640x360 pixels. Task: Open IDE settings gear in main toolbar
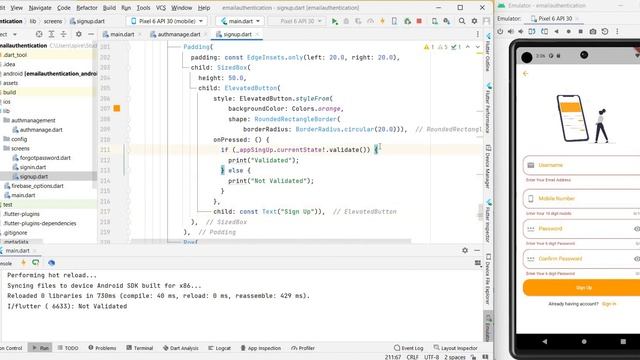474,21
